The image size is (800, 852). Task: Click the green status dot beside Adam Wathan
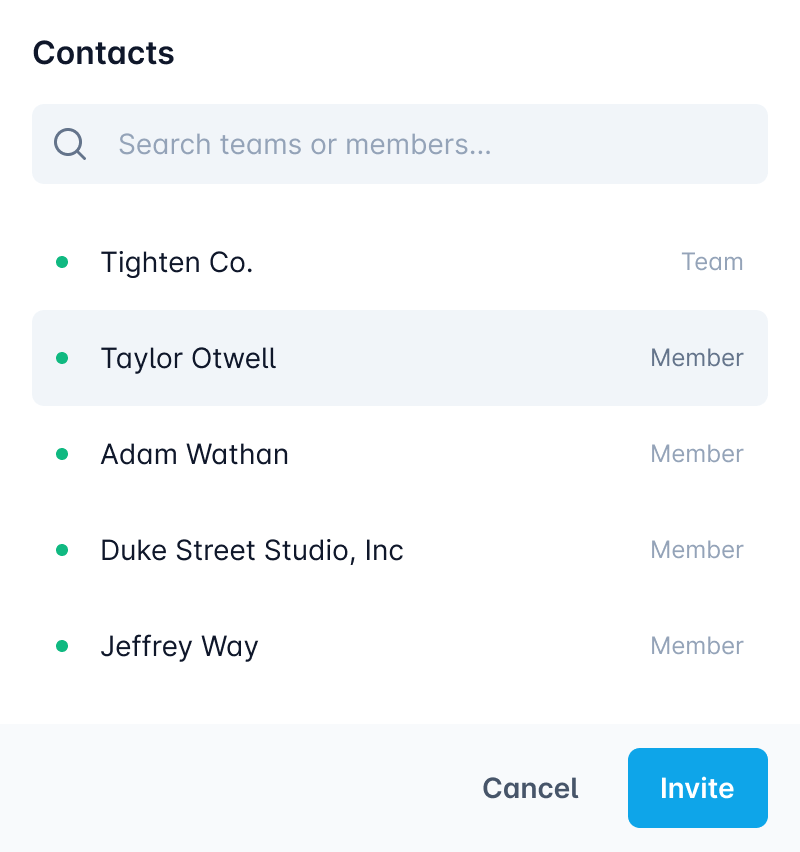tap(62, 454)
